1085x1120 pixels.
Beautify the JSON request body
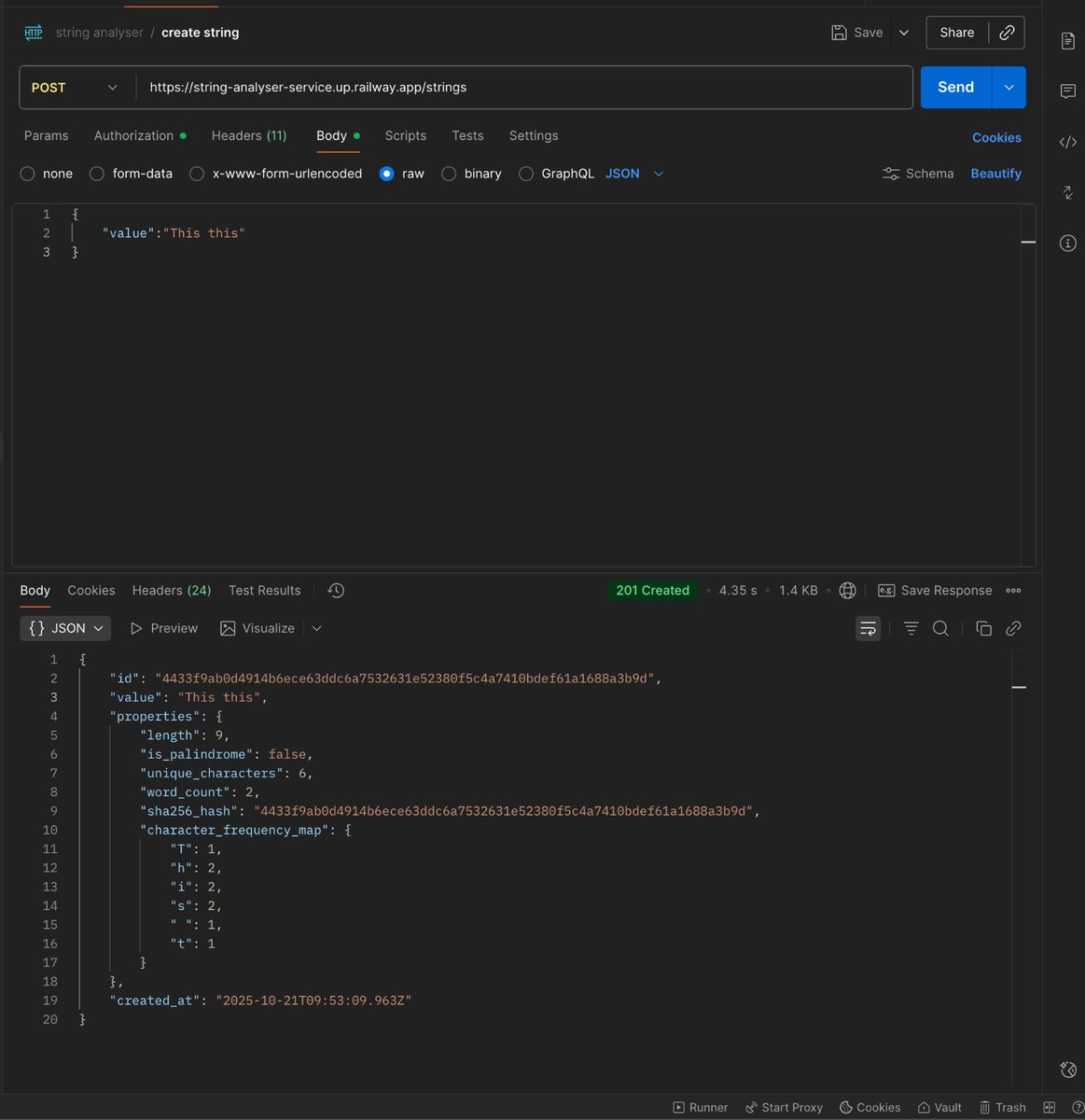pos(995,174)
